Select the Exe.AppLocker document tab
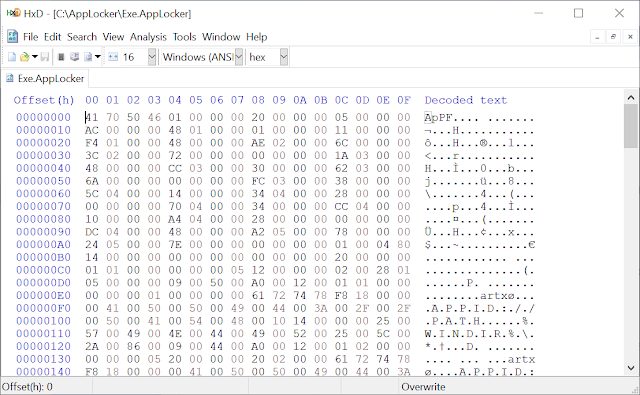This screenshot has width=640, height=395. [x=45, y=78]
